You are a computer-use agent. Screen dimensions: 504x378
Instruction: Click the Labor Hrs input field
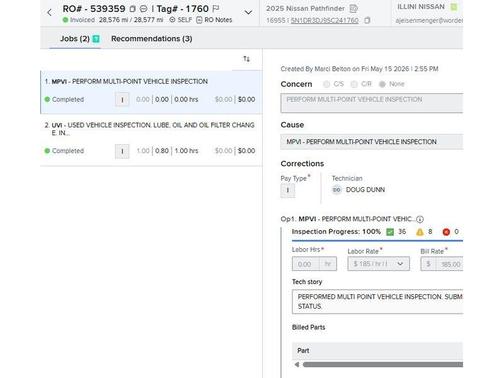314,264
